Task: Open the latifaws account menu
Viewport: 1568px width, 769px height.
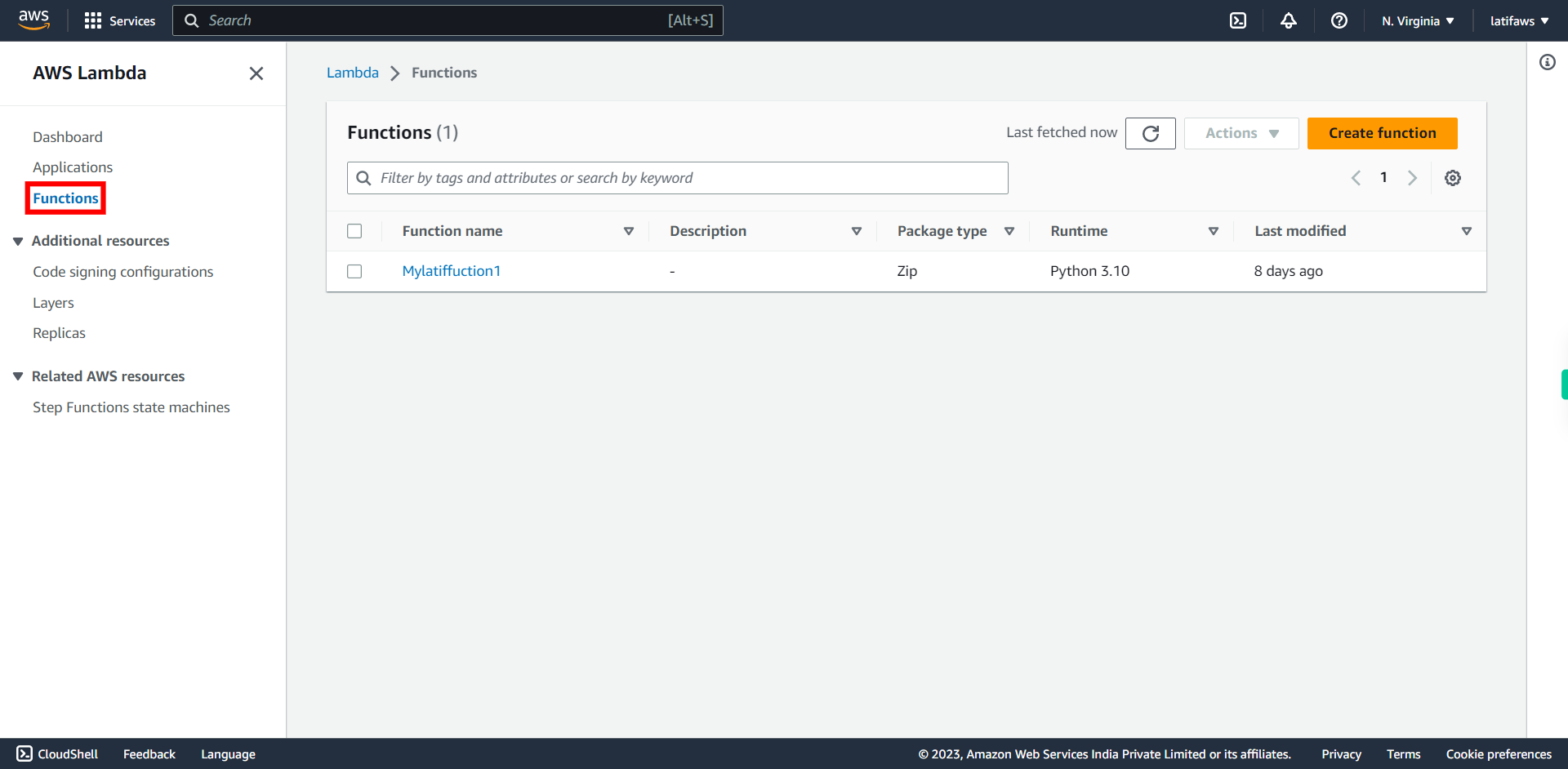Action: [x=1520, y=20]
